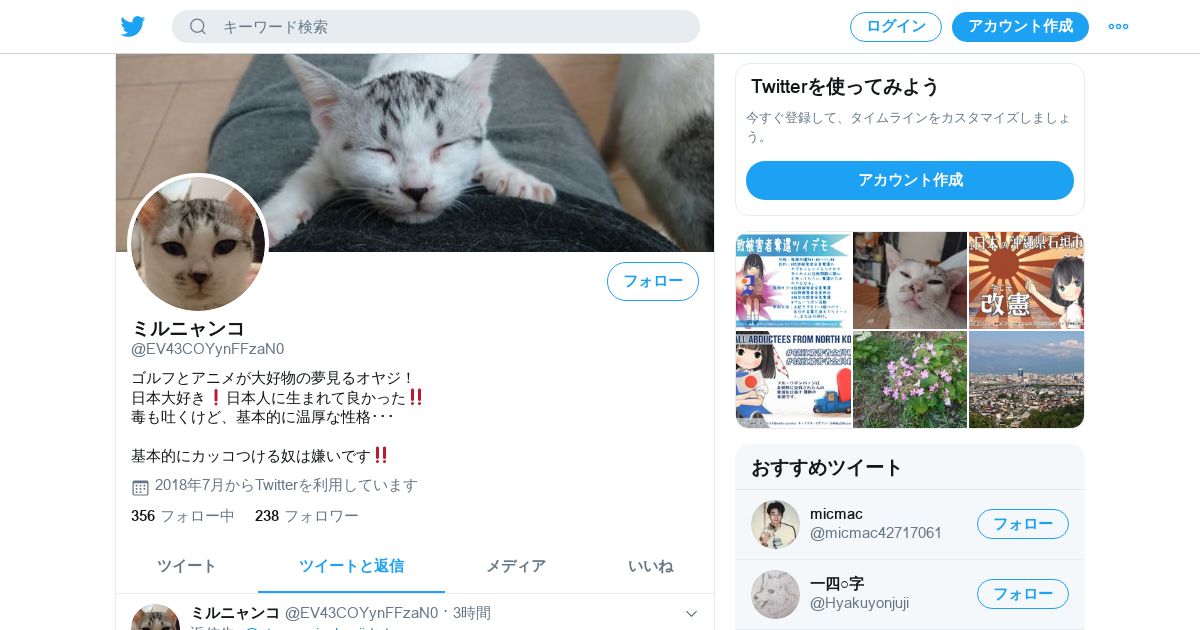Viewport: 1200px width, 630px height.
Task: Expand the tweet options chevron
Action: coord(691,613)
